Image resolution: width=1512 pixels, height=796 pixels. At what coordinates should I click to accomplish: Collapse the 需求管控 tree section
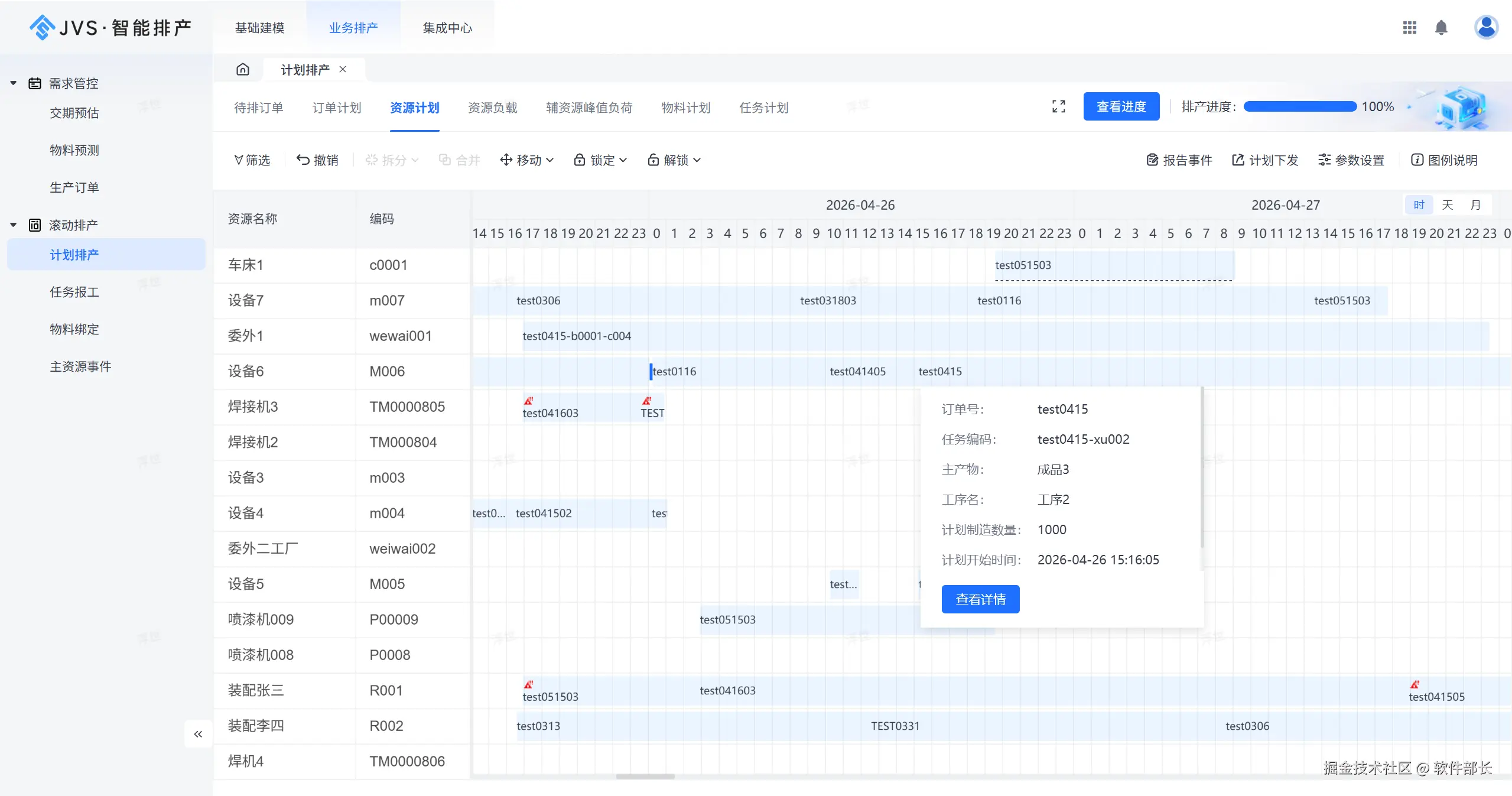[x=13, y=83]
